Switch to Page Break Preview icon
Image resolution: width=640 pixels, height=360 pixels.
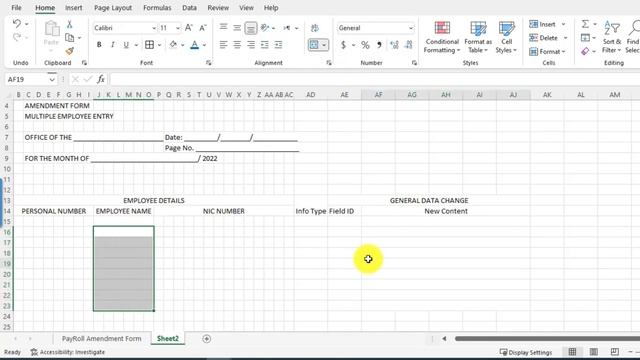click(x=614, y=352)
